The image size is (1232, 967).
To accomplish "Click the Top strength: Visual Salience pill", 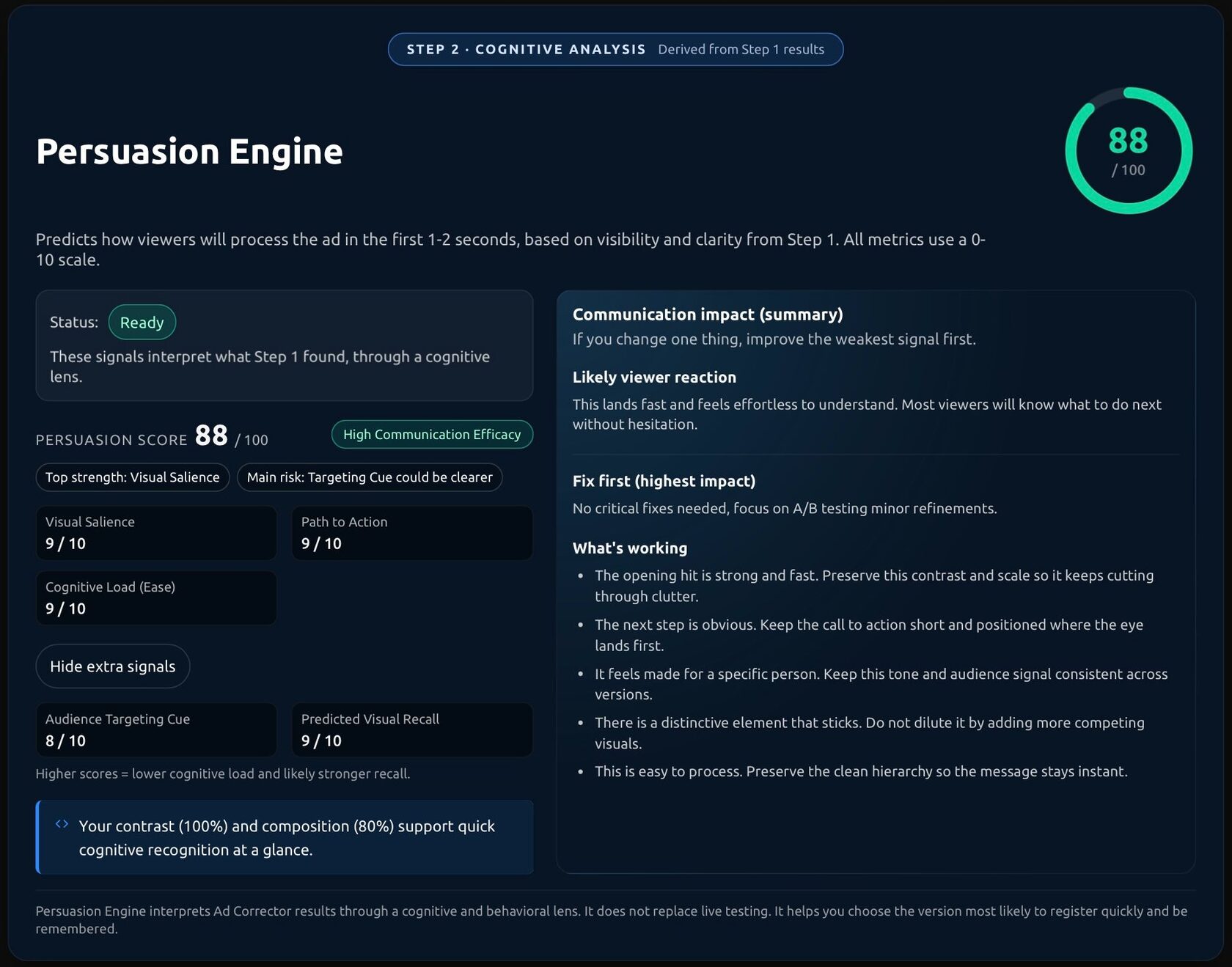I will pos(132,477).
